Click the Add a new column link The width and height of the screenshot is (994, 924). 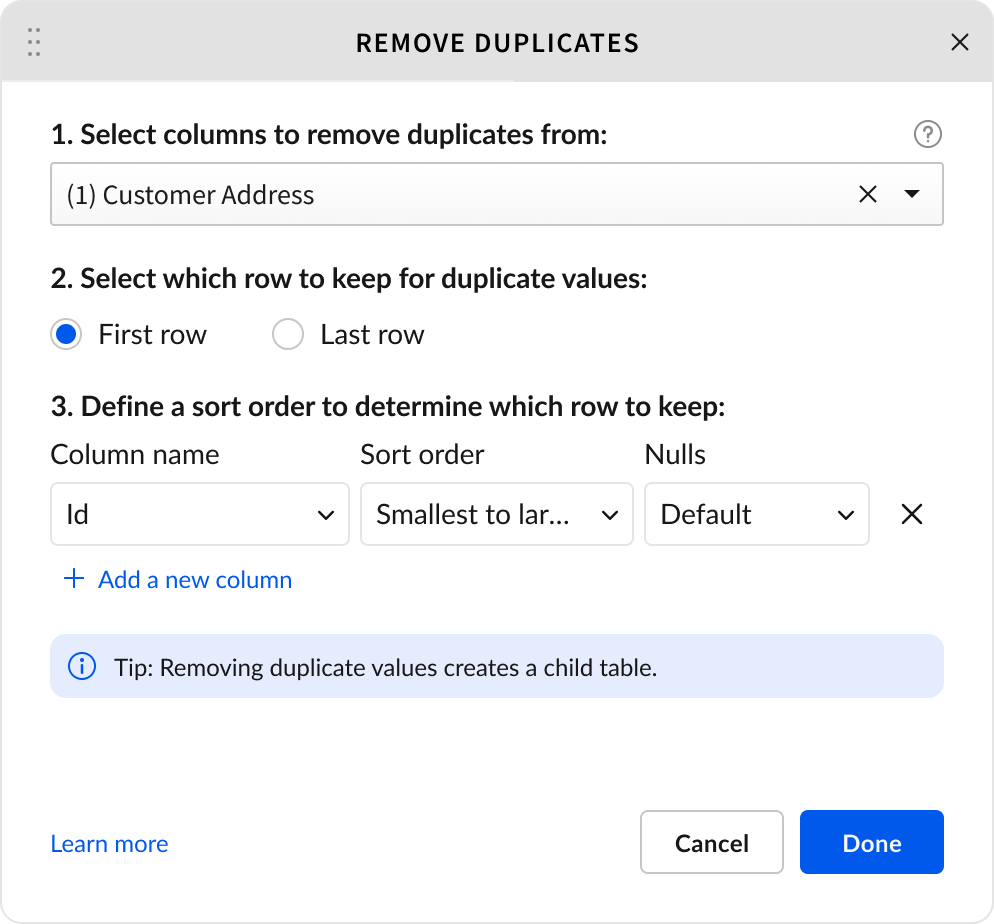(178, 580)
